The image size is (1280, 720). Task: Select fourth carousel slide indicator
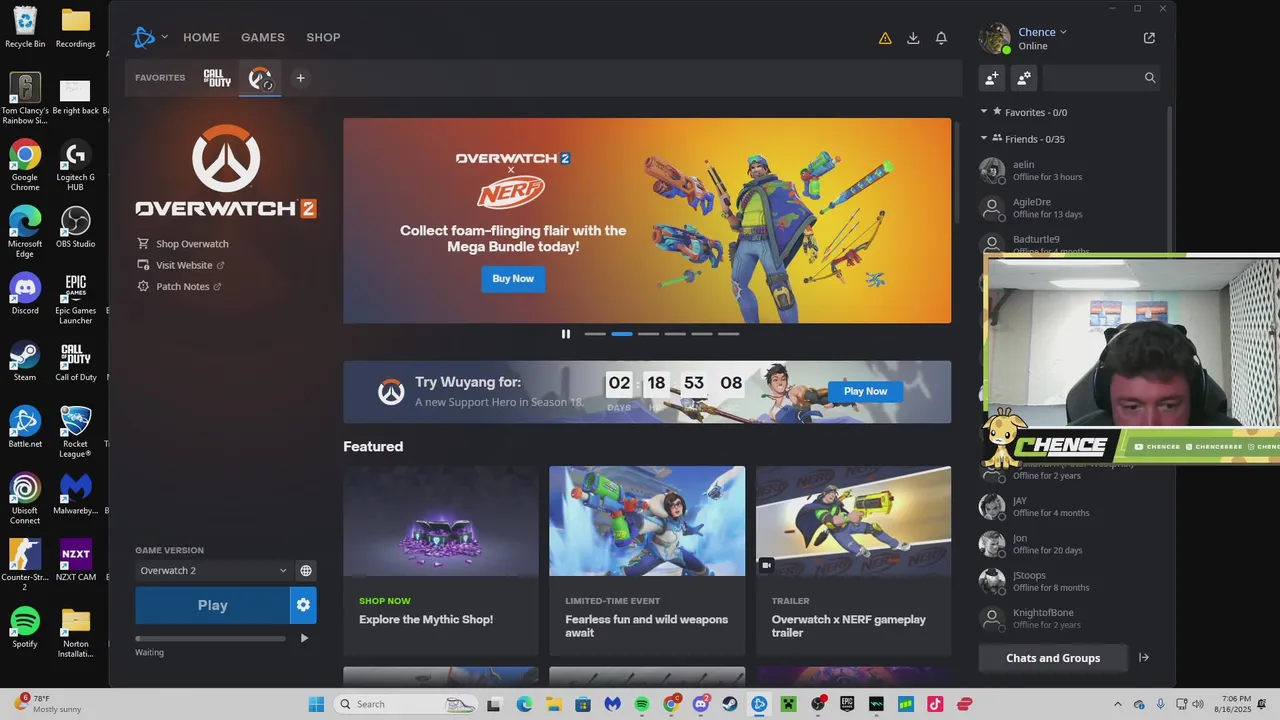point(676,334)
